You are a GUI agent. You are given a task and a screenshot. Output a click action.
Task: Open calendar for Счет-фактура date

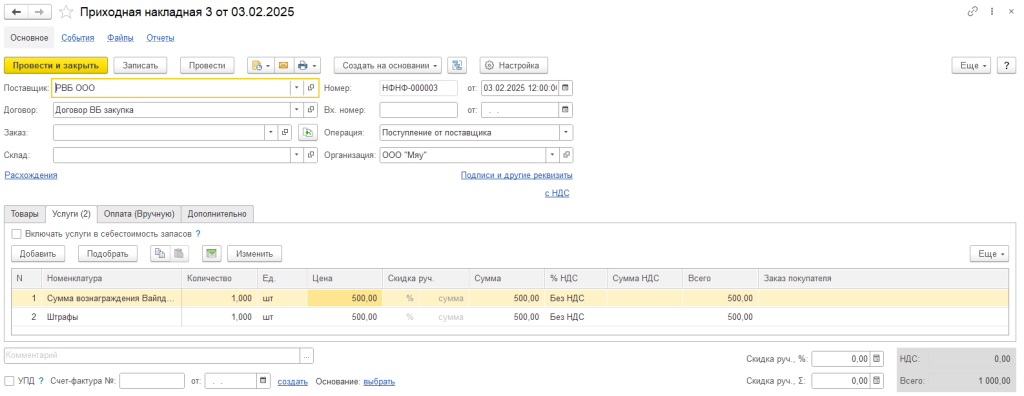point(263,381)
